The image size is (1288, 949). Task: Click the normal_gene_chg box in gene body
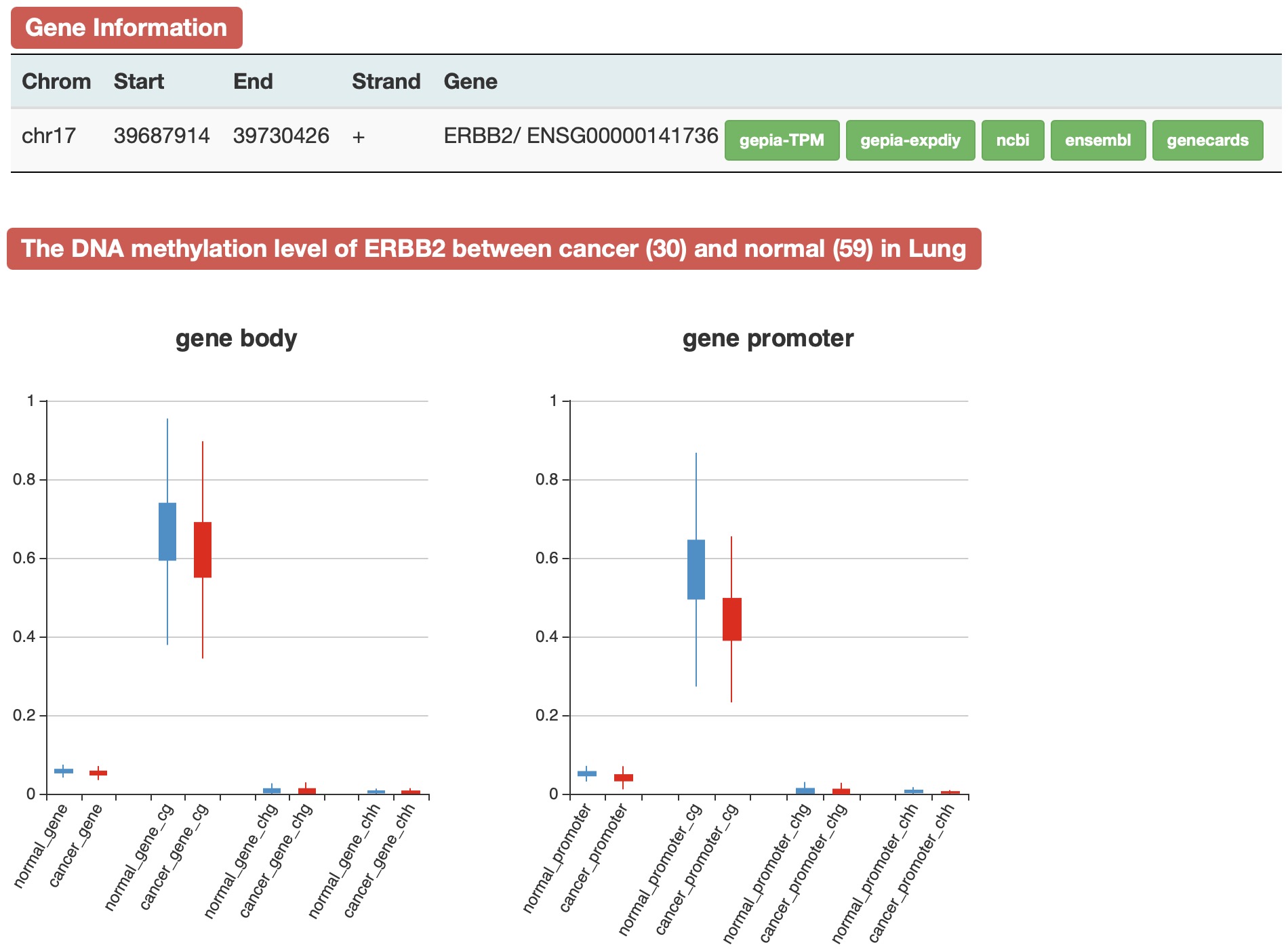pos(272,790)
